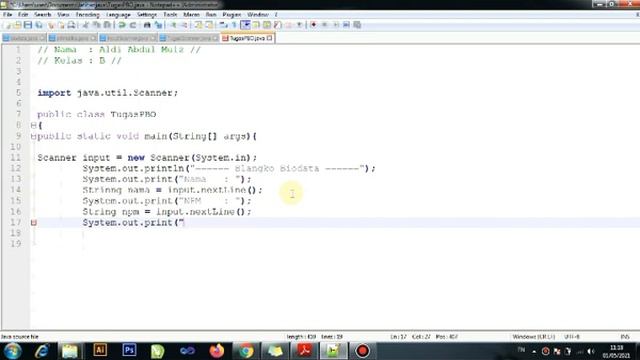The width and height of the screenshot is (640, 360).
Task: Open the Settings menu
Action: [x=147, y=15]
